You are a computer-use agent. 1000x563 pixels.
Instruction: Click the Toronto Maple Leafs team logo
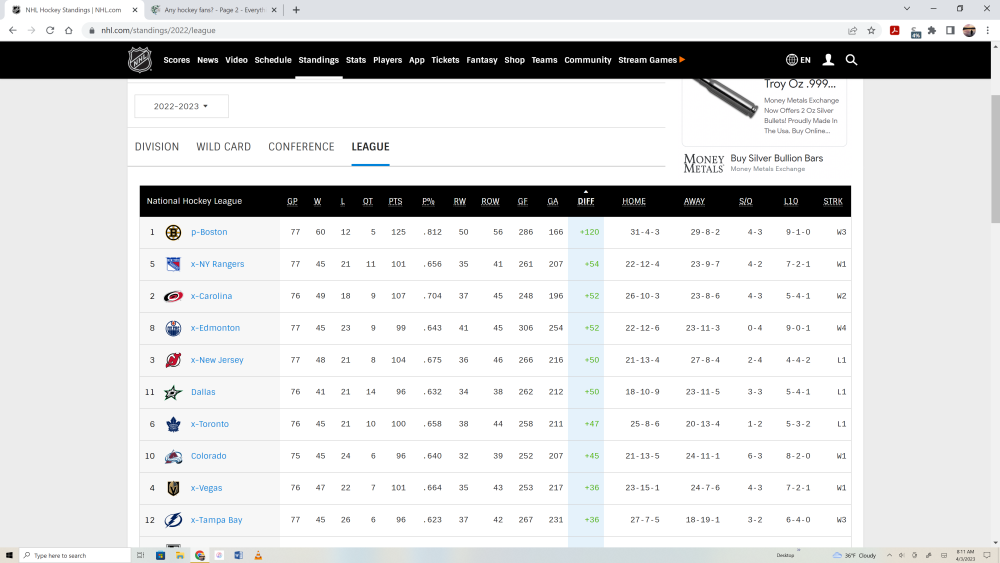(x=173, y=424)
